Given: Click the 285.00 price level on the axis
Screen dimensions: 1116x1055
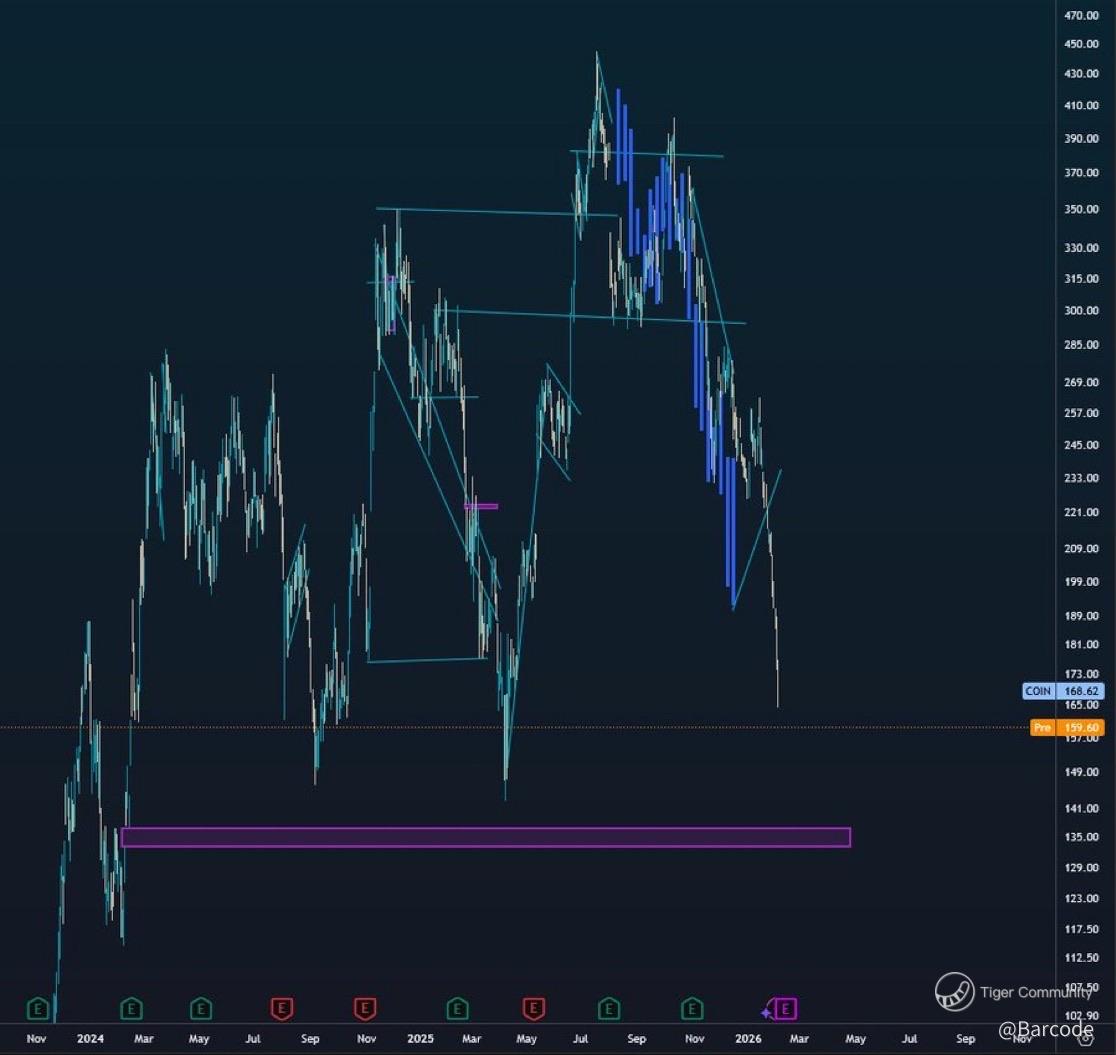Looking at the screenshot, I should [x=1082, y=345].
